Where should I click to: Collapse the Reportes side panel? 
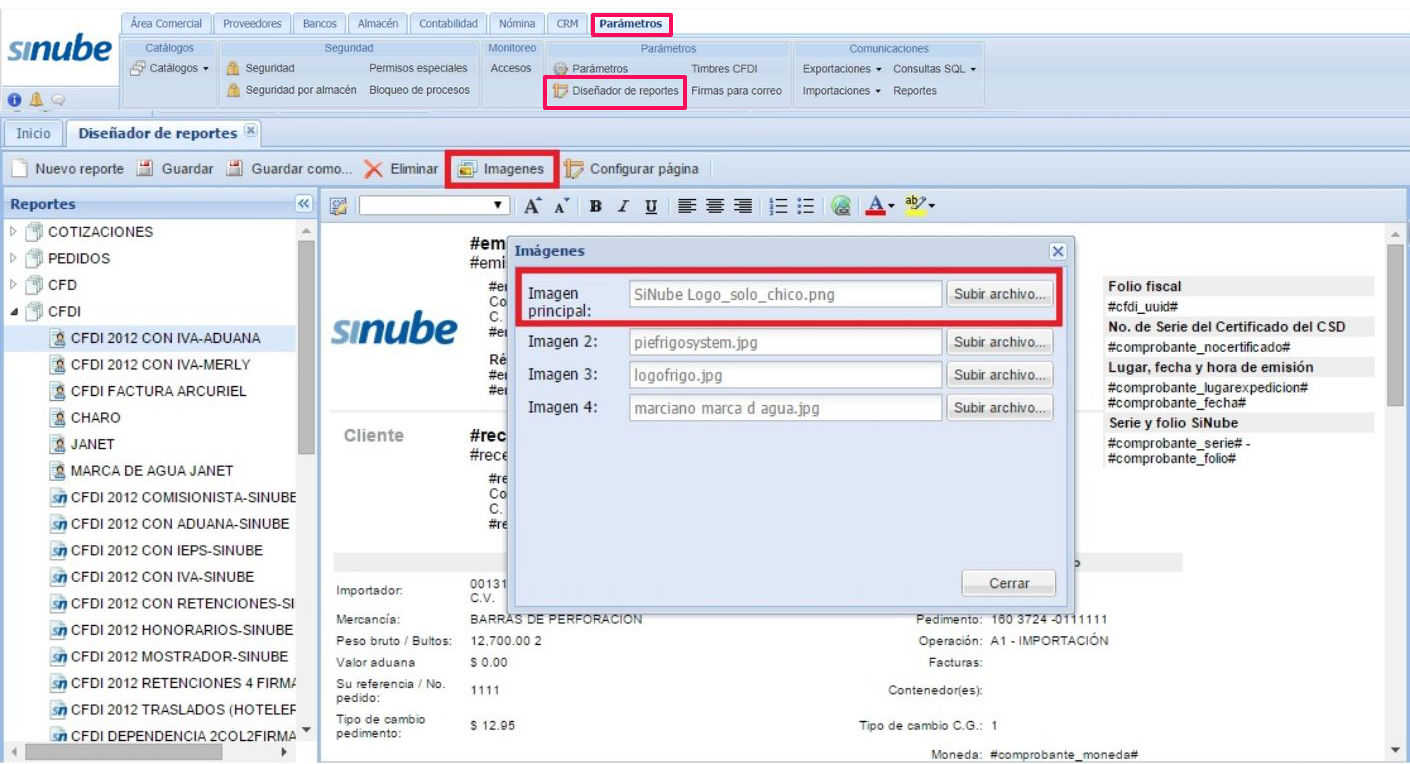click(304, 204)
